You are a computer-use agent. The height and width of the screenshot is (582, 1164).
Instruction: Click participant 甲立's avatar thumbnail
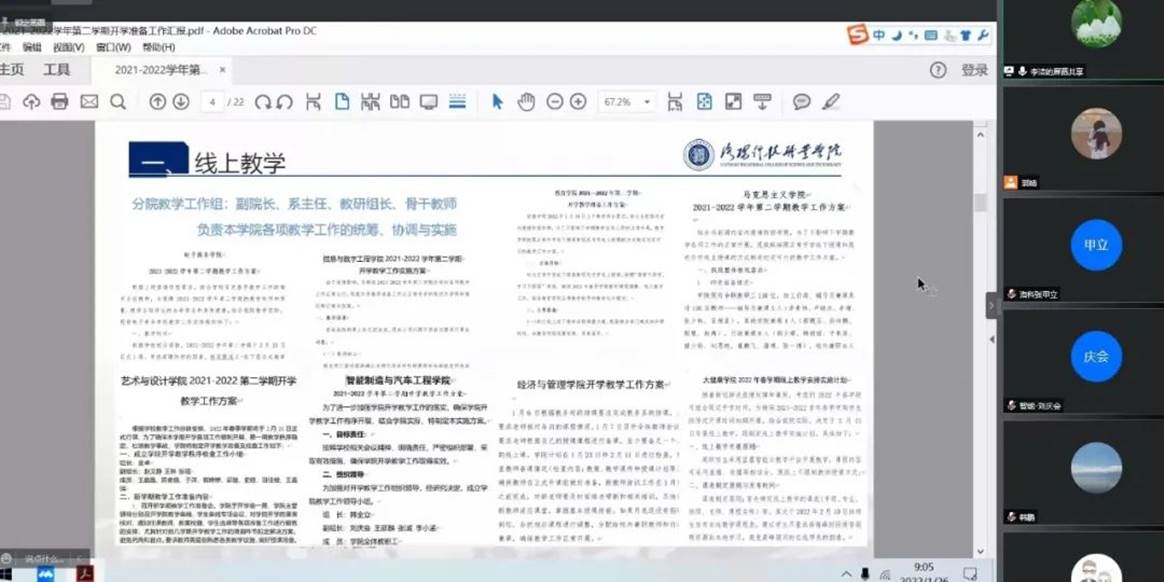[x=1096, y=244]
